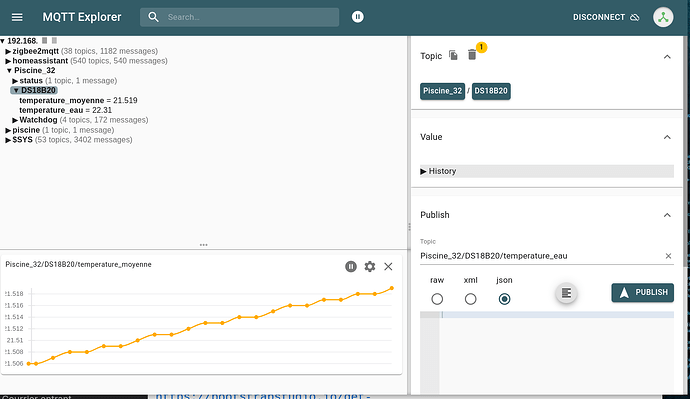
Task: Copy the topic to the clipboard
Action: click(453, 55)
